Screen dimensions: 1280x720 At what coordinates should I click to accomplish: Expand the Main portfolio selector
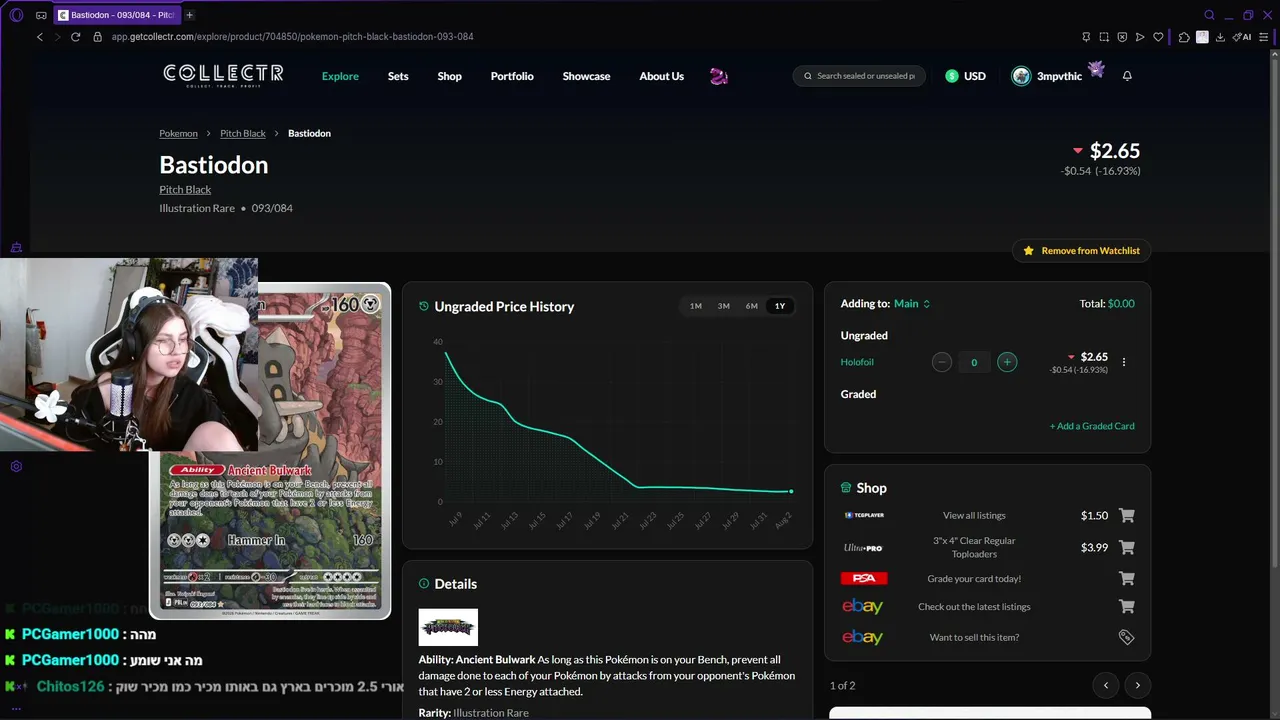912,304
